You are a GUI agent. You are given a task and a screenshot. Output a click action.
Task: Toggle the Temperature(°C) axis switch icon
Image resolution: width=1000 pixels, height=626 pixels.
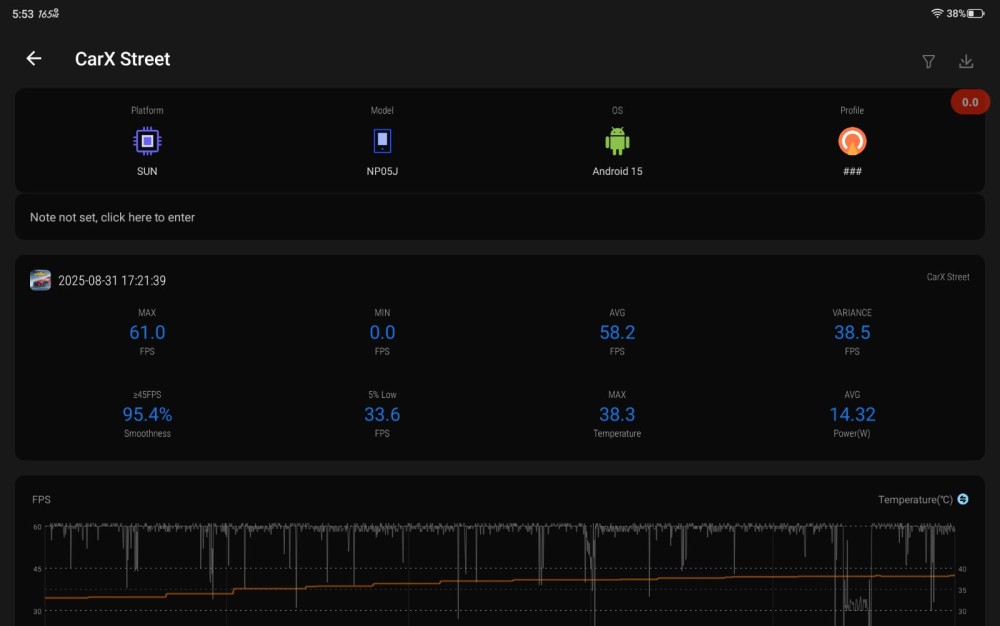pos(963,499)
